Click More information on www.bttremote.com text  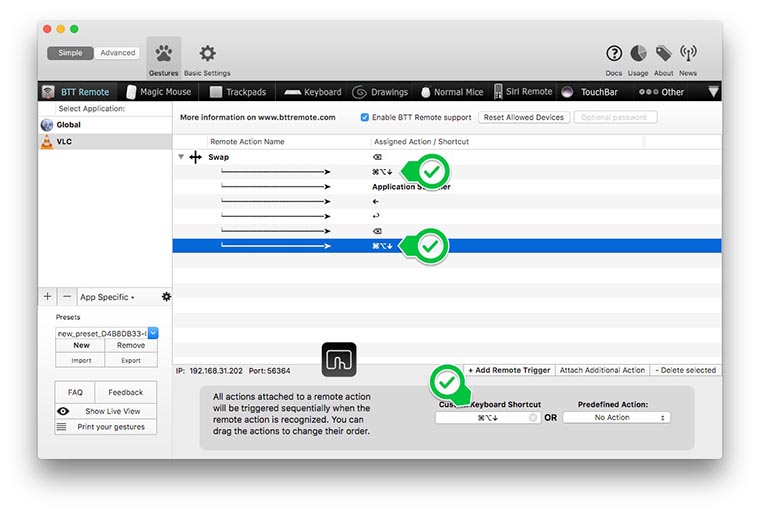pos(257,117)
